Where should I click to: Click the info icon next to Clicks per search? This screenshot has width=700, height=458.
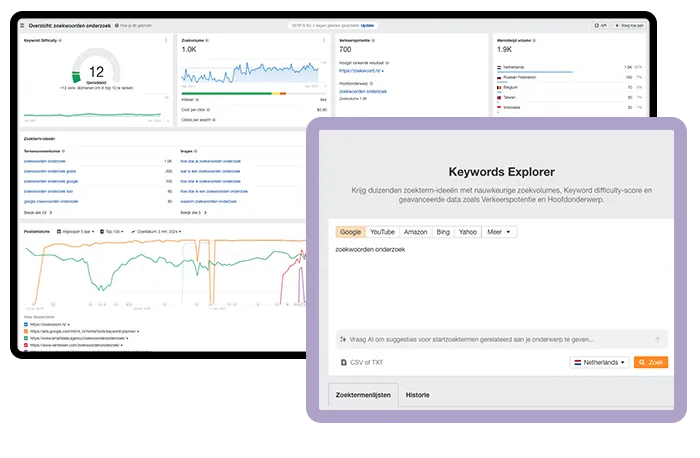(x=214, y=120)
